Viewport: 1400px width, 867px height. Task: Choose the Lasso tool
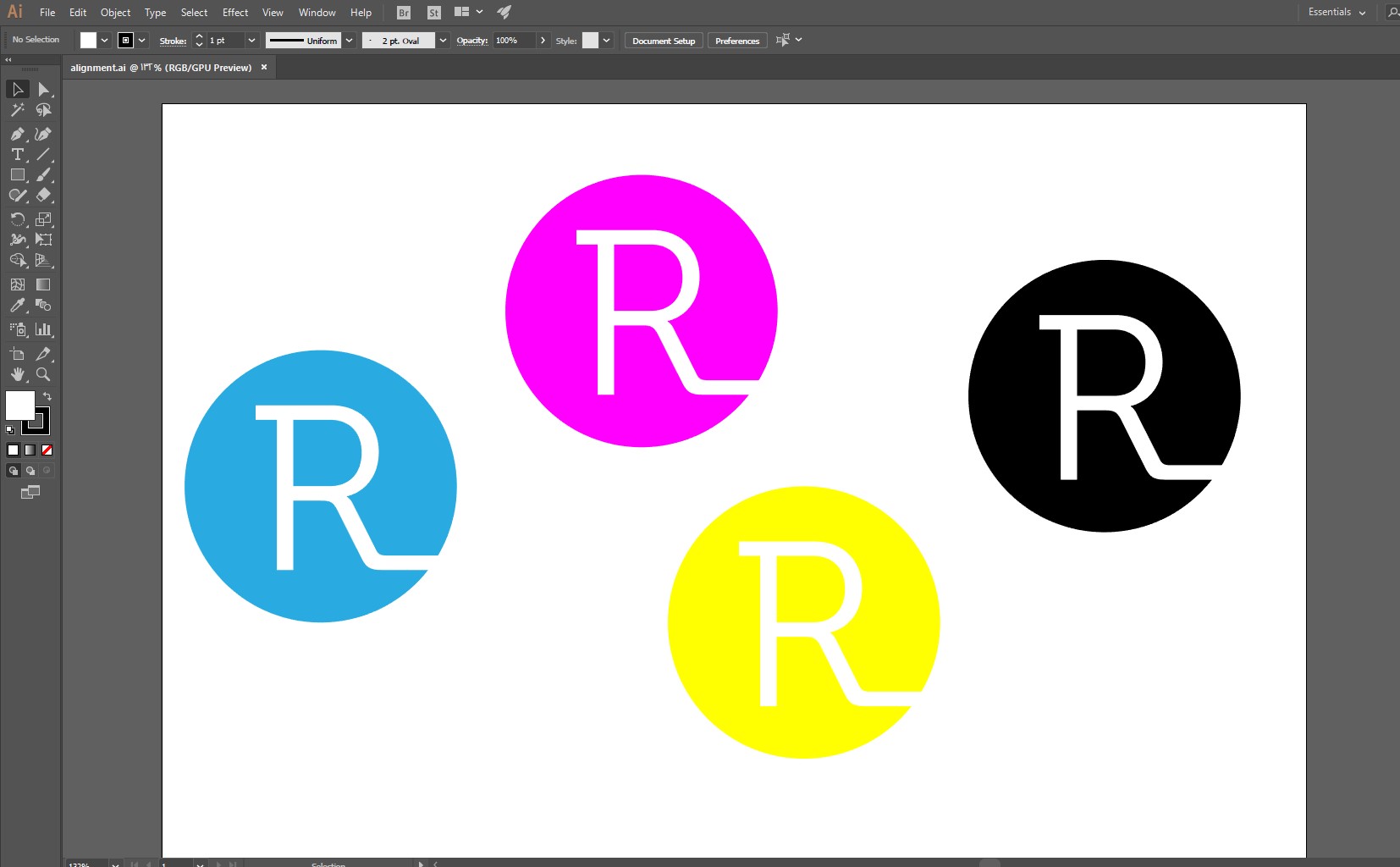(x=43, y=110)
